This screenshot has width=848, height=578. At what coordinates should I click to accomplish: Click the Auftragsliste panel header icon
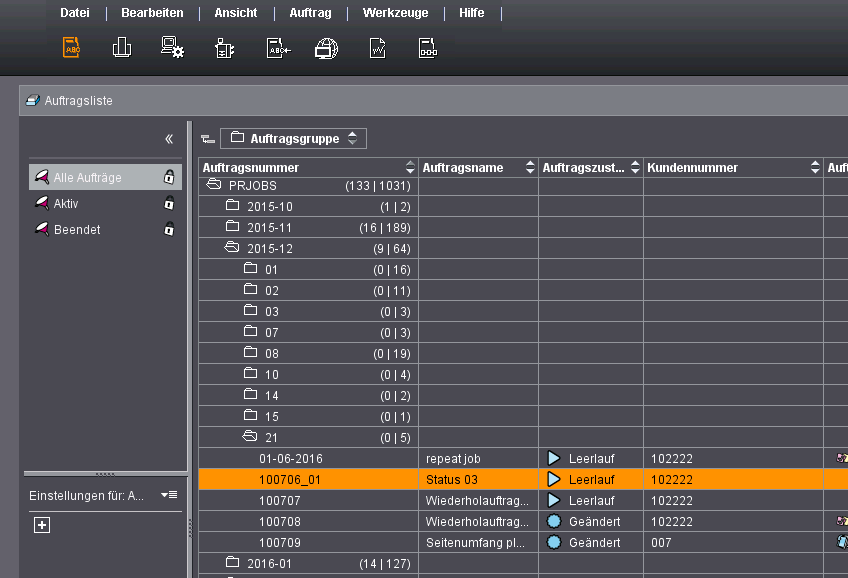[33, 101]
